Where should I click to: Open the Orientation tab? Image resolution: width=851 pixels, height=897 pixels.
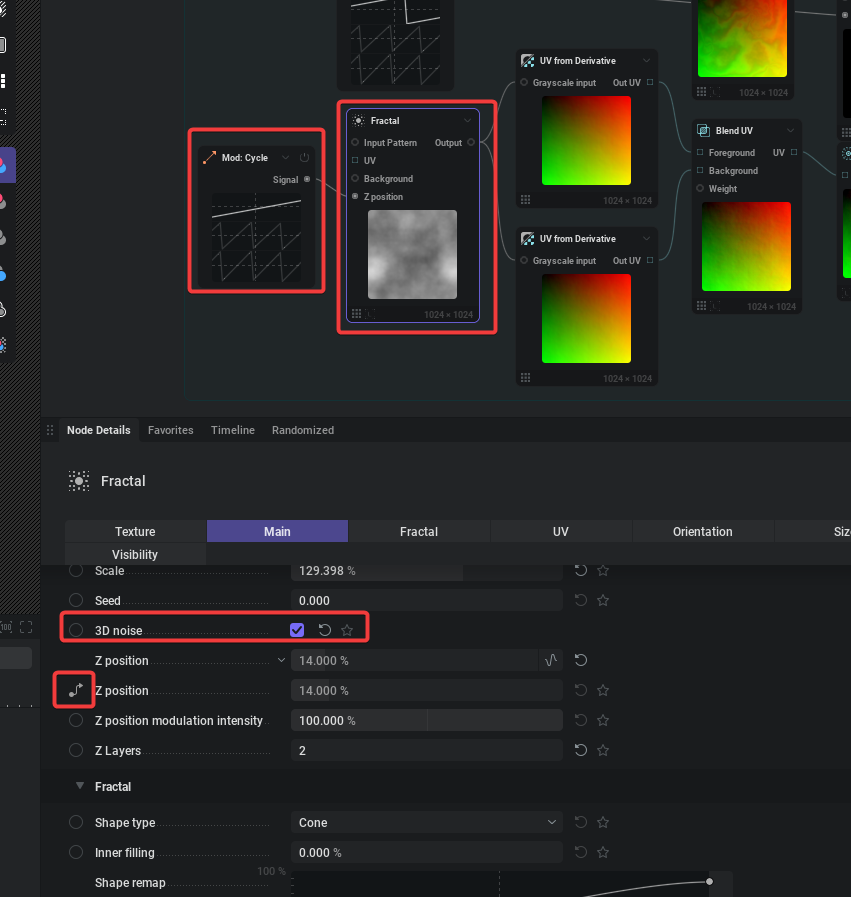point(702,531)
